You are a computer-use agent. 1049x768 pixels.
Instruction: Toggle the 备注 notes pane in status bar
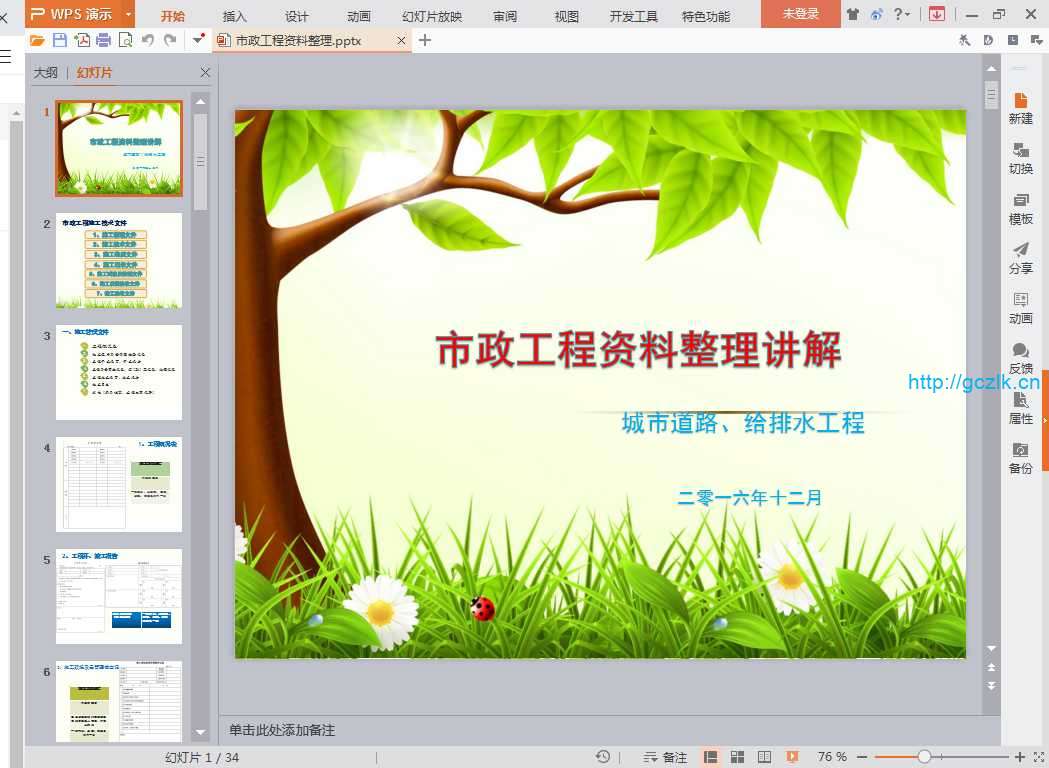pos(666,757)
